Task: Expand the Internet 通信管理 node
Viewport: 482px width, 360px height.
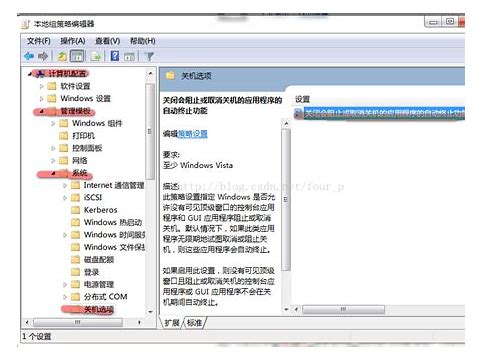Action: point(65,185)
